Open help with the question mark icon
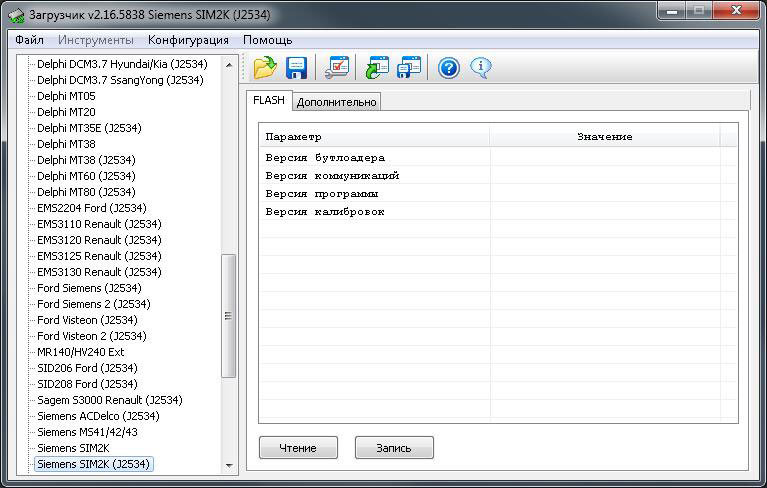This screenshot has height=488, width=767. click(449, 68)
